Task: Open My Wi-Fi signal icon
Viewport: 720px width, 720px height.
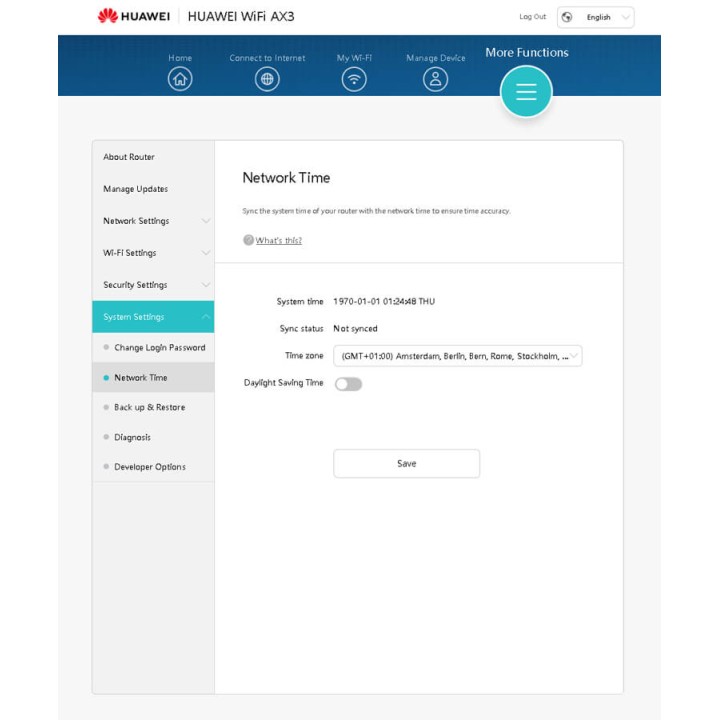Action: [x=354, y=79]
